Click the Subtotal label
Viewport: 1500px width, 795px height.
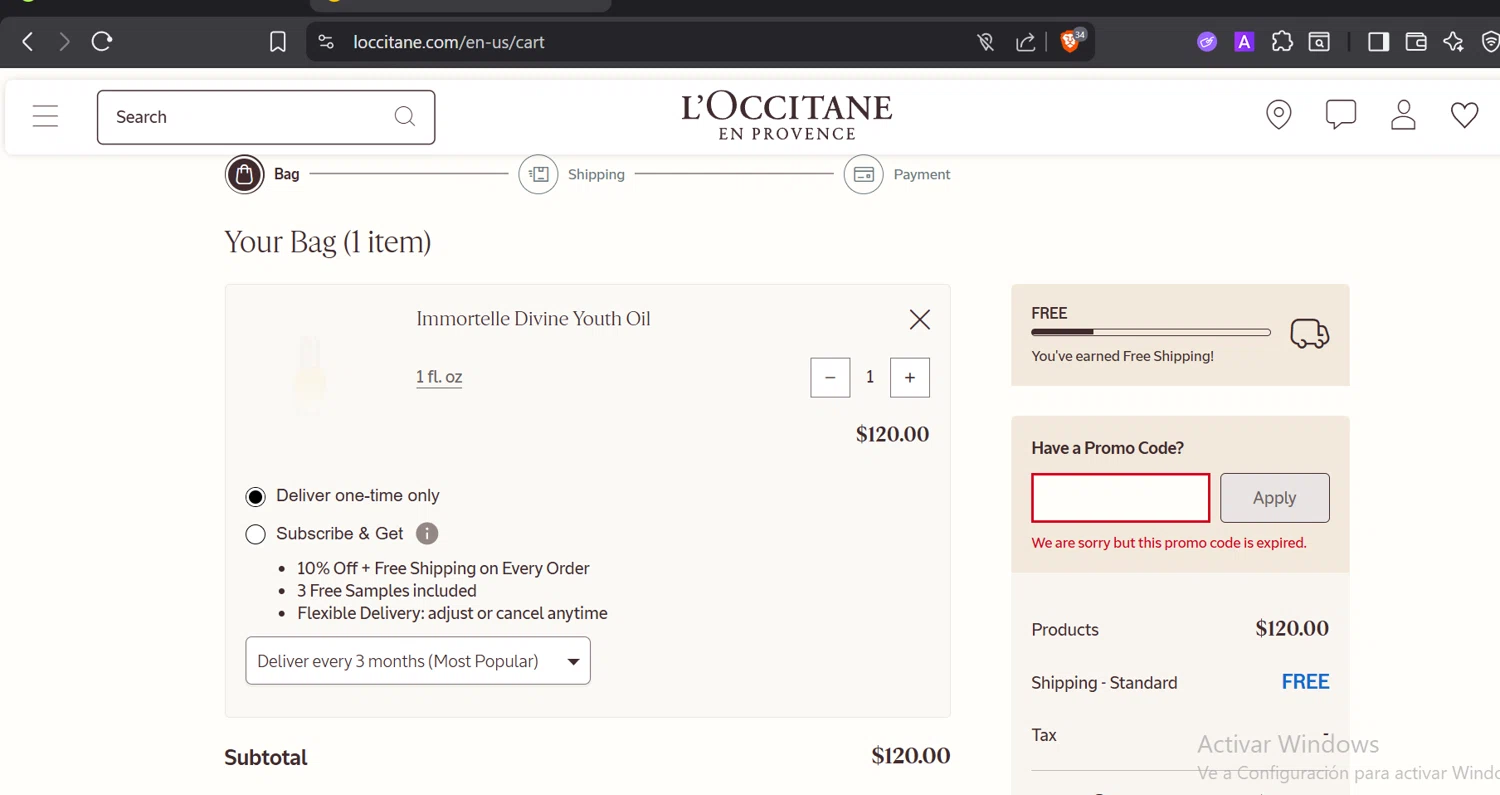[x=266, y=757]
